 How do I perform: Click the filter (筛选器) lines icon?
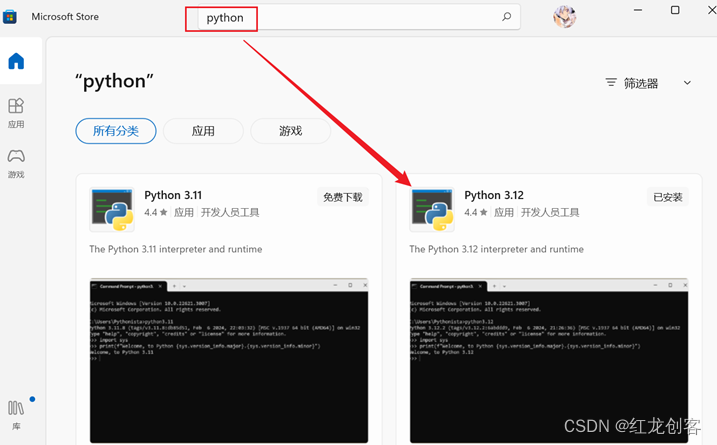tap(611, 83)
